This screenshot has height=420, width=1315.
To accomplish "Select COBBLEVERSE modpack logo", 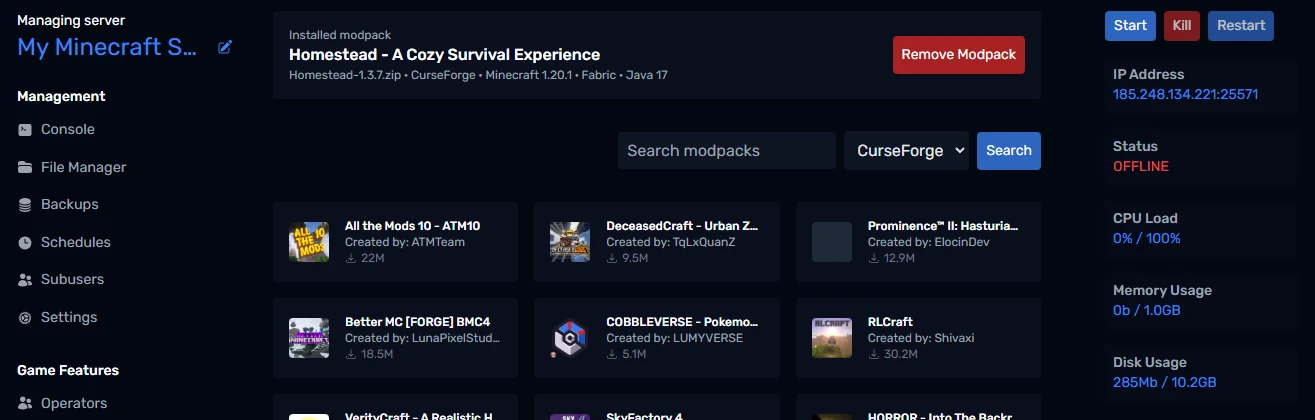I will pyautogui.click(x=570, y=338).
